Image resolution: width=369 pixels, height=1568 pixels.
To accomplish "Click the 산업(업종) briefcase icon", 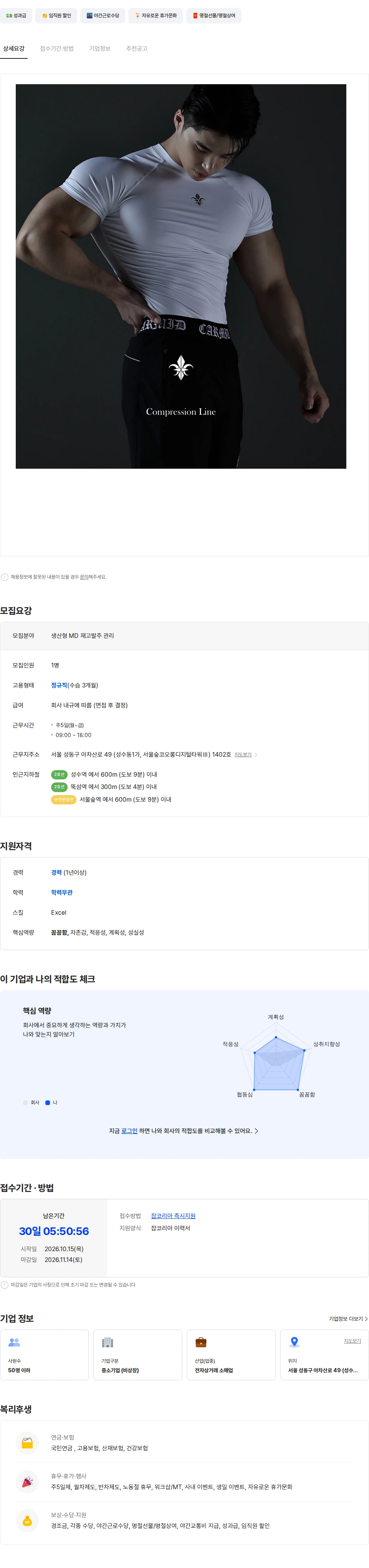I will pyautogui.click(x=201, y=1343).
